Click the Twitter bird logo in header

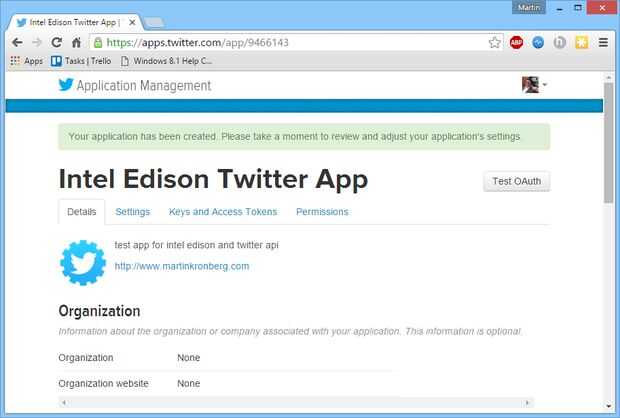(66, 85)
